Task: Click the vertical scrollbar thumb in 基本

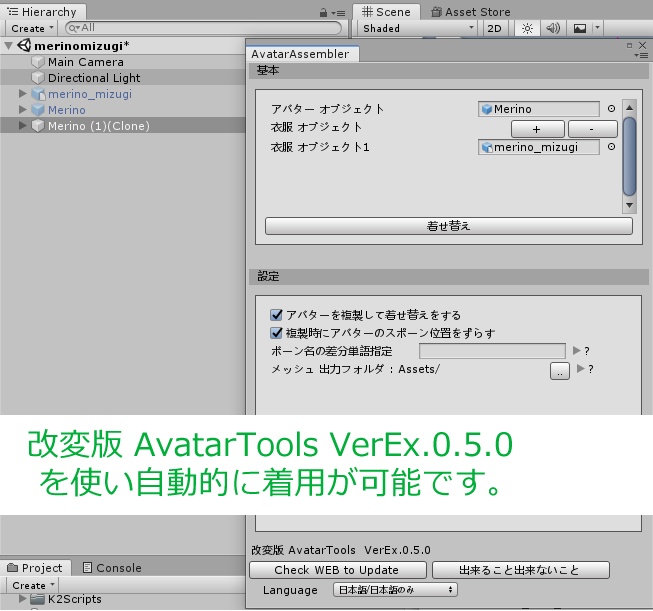Action: click(629, 156)
